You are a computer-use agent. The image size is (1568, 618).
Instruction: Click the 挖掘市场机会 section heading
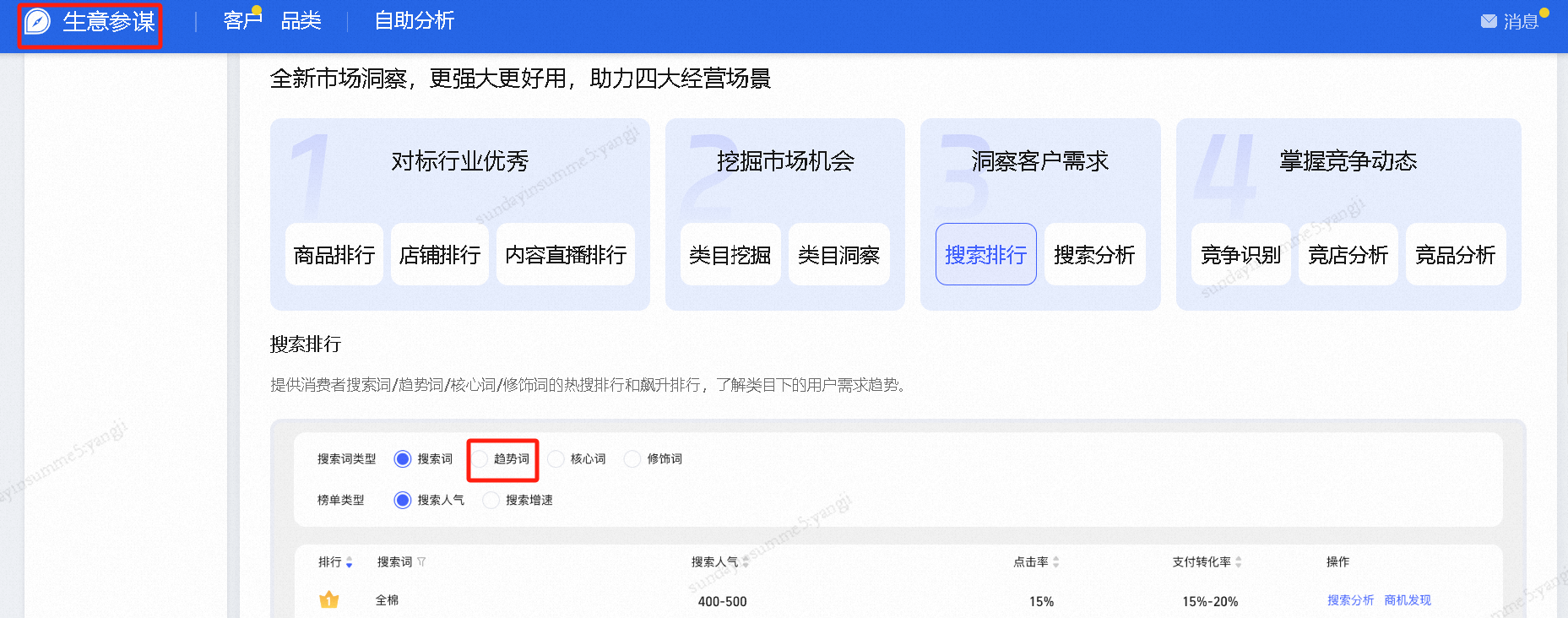pyautogui.click(x=785, y=161)
